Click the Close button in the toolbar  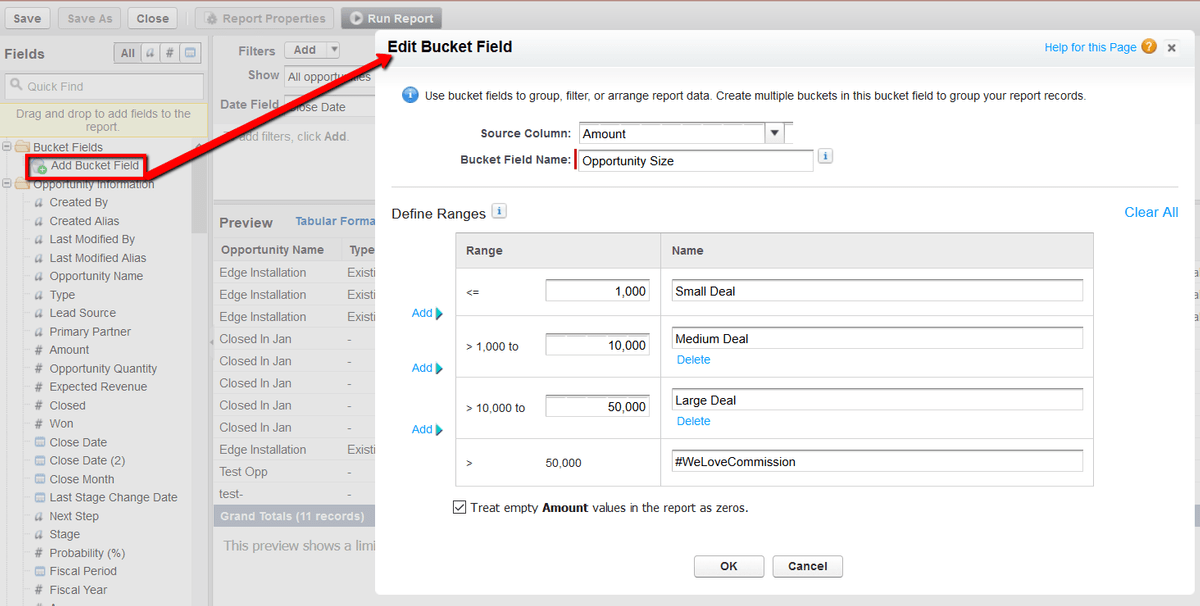(x=153, y=18)
